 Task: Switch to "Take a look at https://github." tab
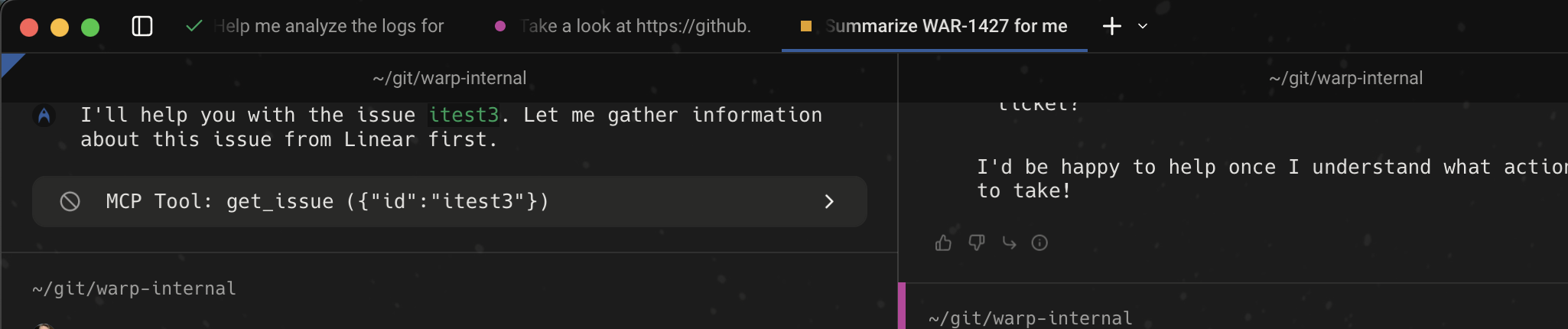click(x=636, y=26)
